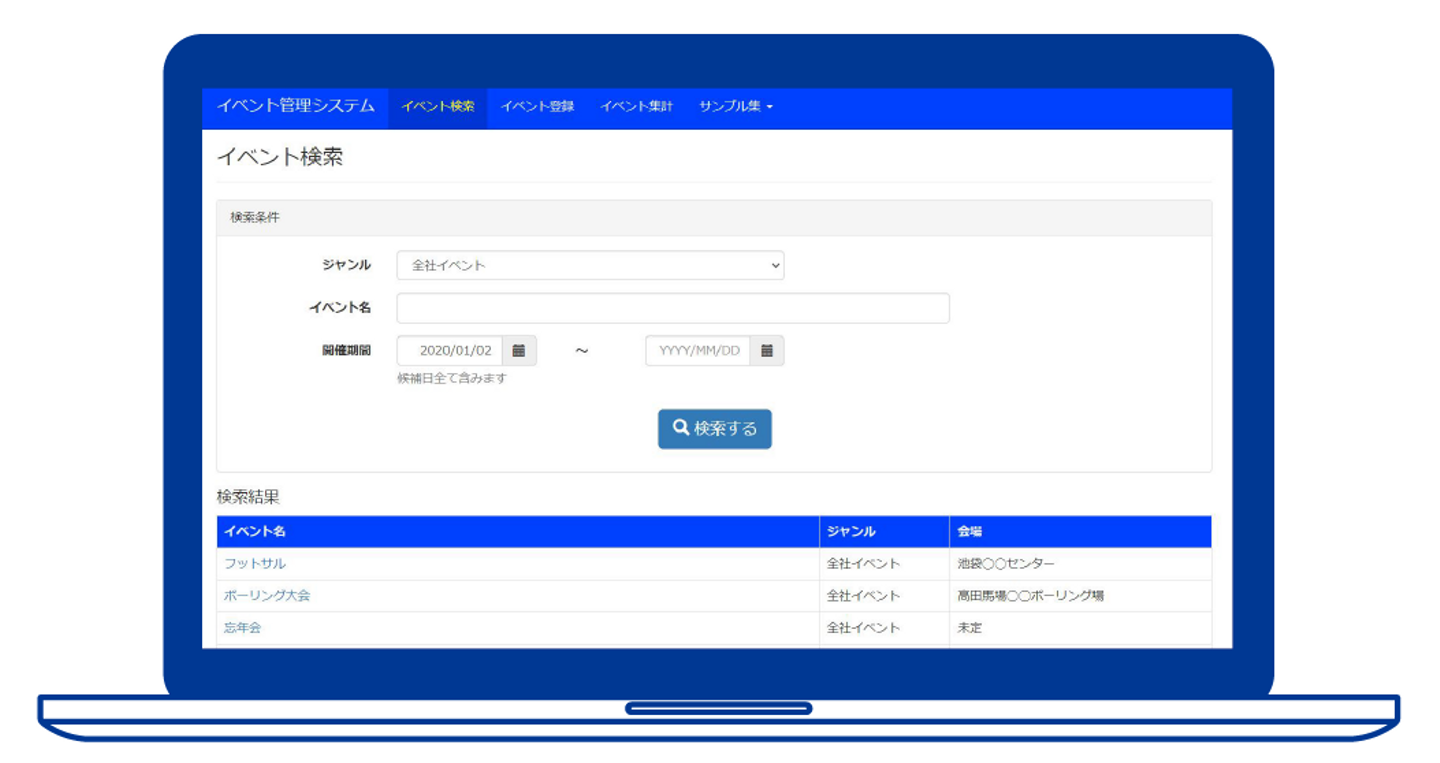
Task: Open the end date calendar picker icon
Action: (767, 351)
